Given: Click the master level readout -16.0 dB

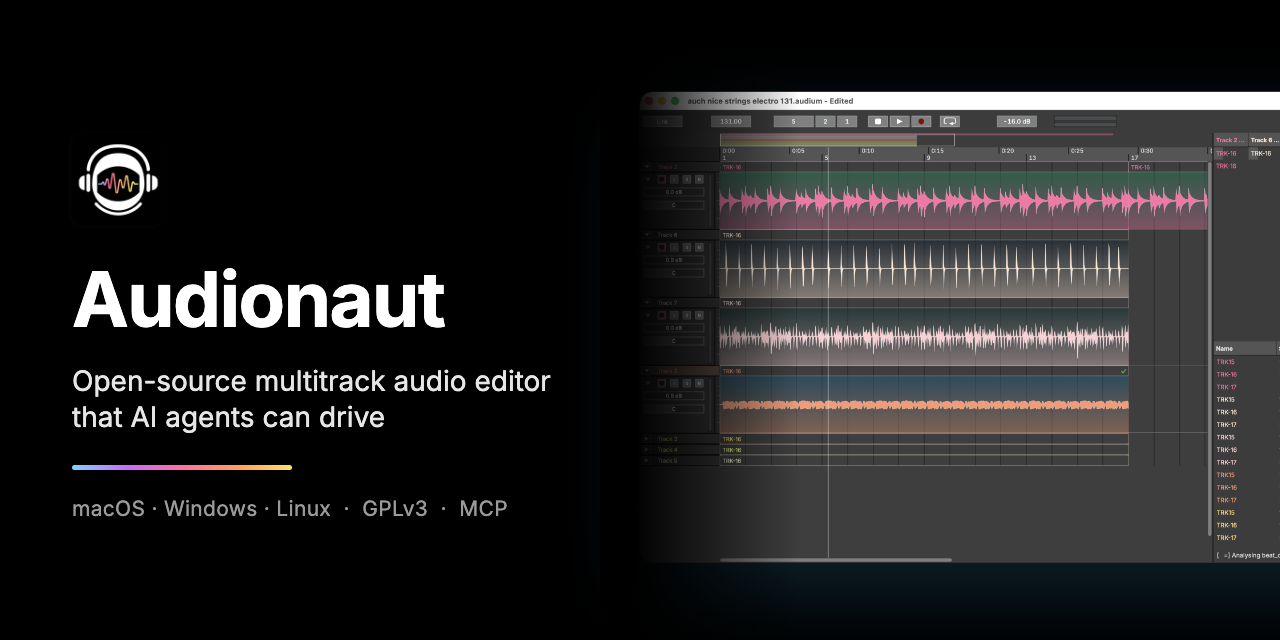Looking at the screenshot, I should click(x=1017, y=121).
